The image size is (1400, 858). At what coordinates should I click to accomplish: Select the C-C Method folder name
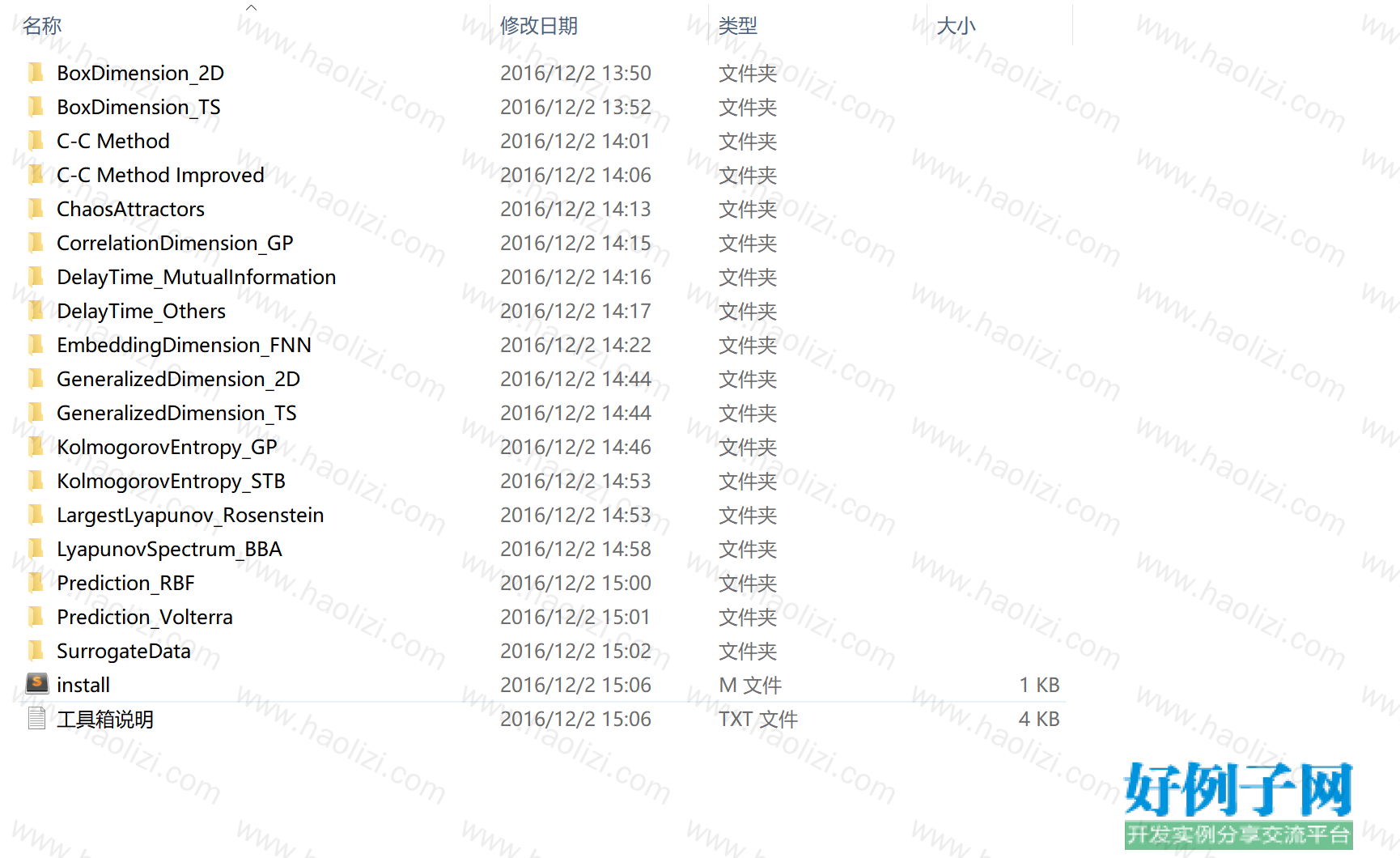[113, 141]
